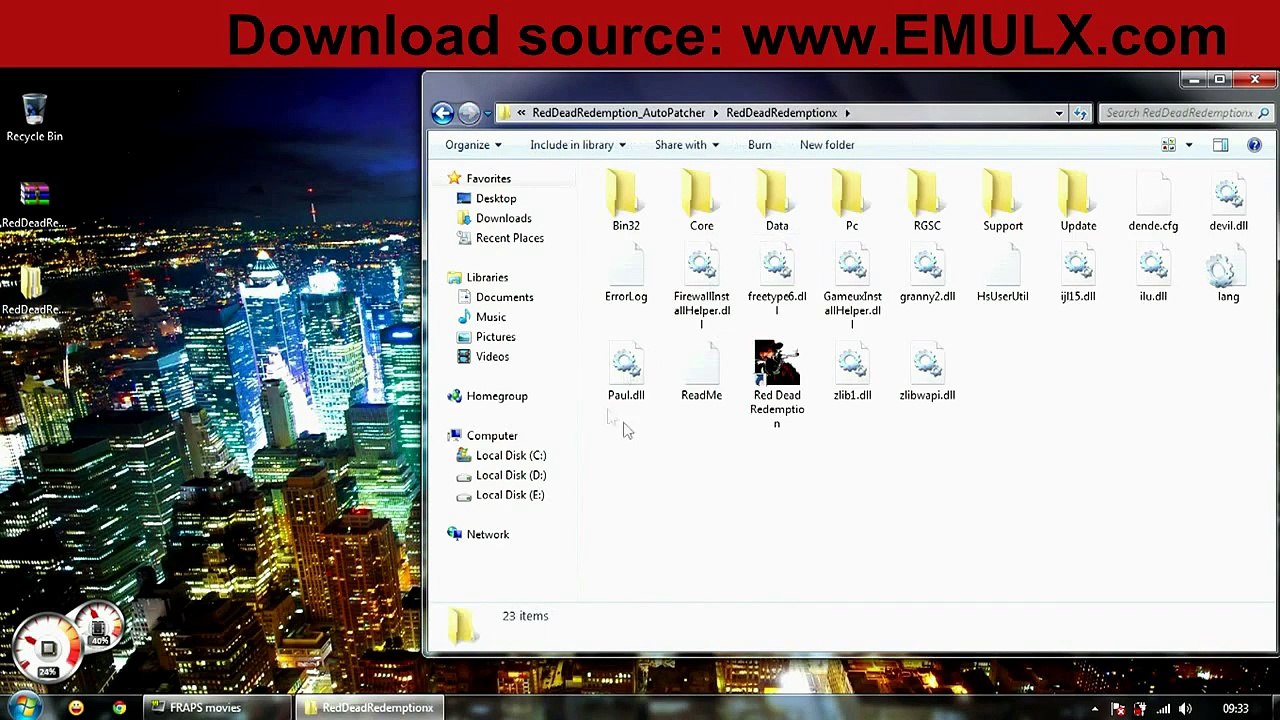
Task: Click the RedDeadRedemptionx breadcrumb
Action: (x=781, y=113)
